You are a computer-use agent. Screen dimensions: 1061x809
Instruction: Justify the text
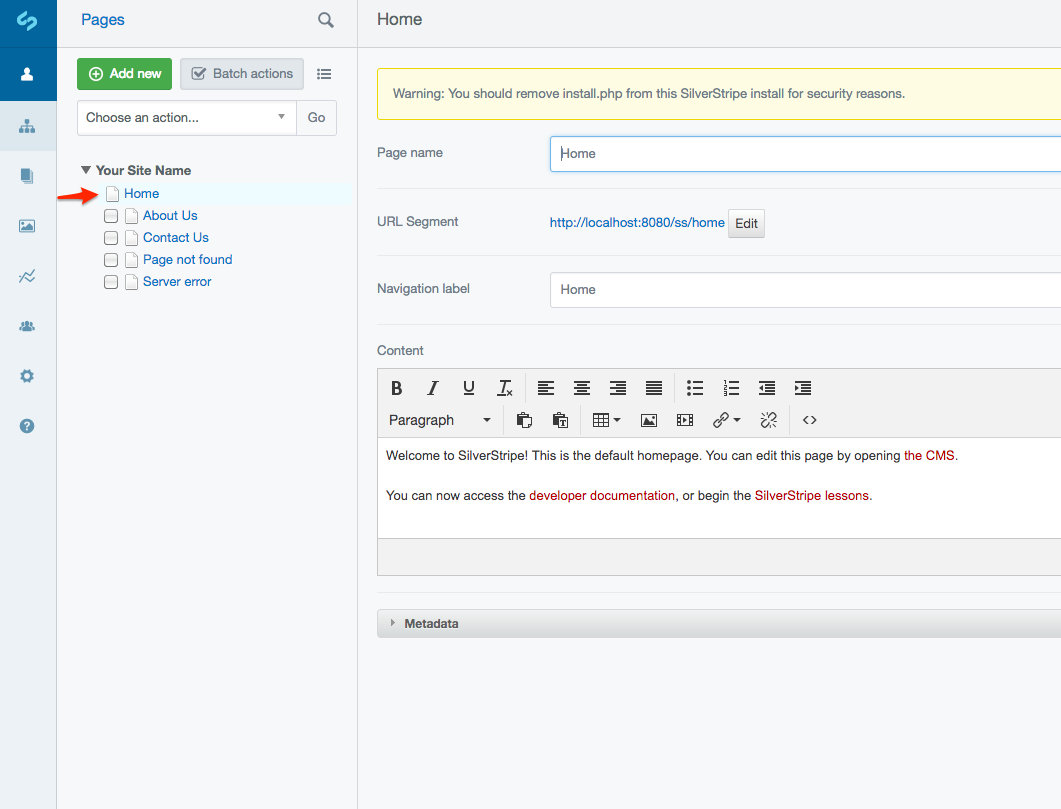654,388
